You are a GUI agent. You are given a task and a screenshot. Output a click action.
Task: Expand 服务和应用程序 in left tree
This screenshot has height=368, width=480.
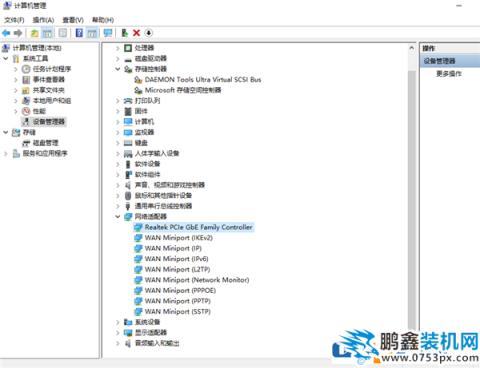click(x=6, y=154)
